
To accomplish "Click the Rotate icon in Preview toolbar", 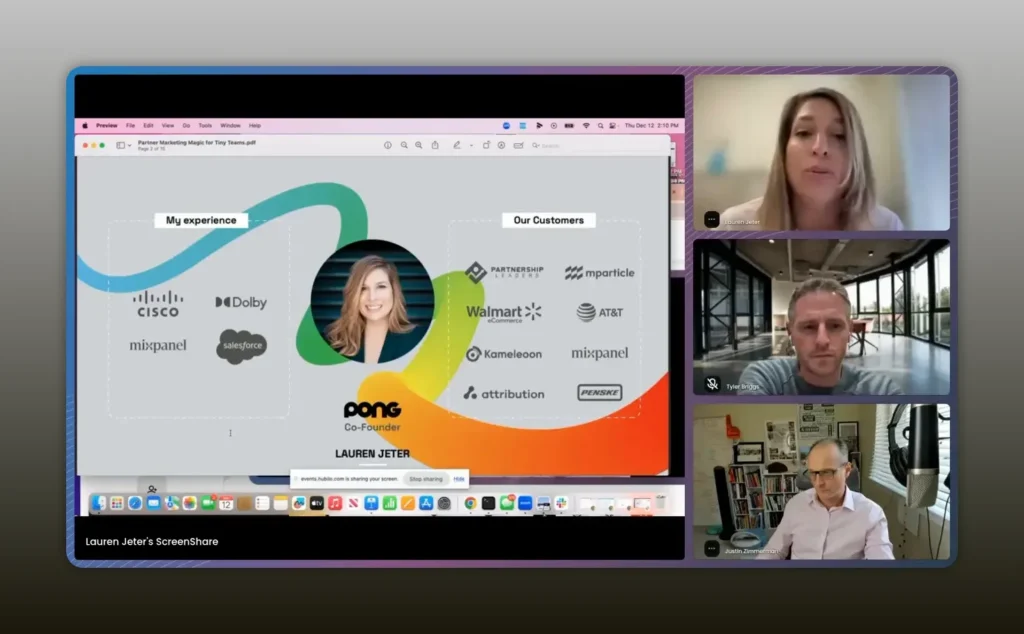I will 486,145.
